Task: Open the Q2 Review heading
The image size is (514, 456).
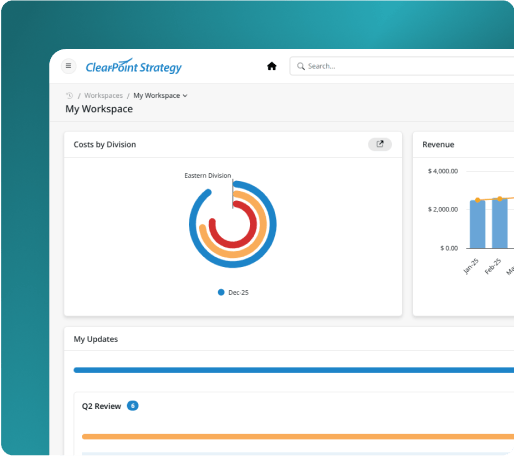Action: click(101, 406)
